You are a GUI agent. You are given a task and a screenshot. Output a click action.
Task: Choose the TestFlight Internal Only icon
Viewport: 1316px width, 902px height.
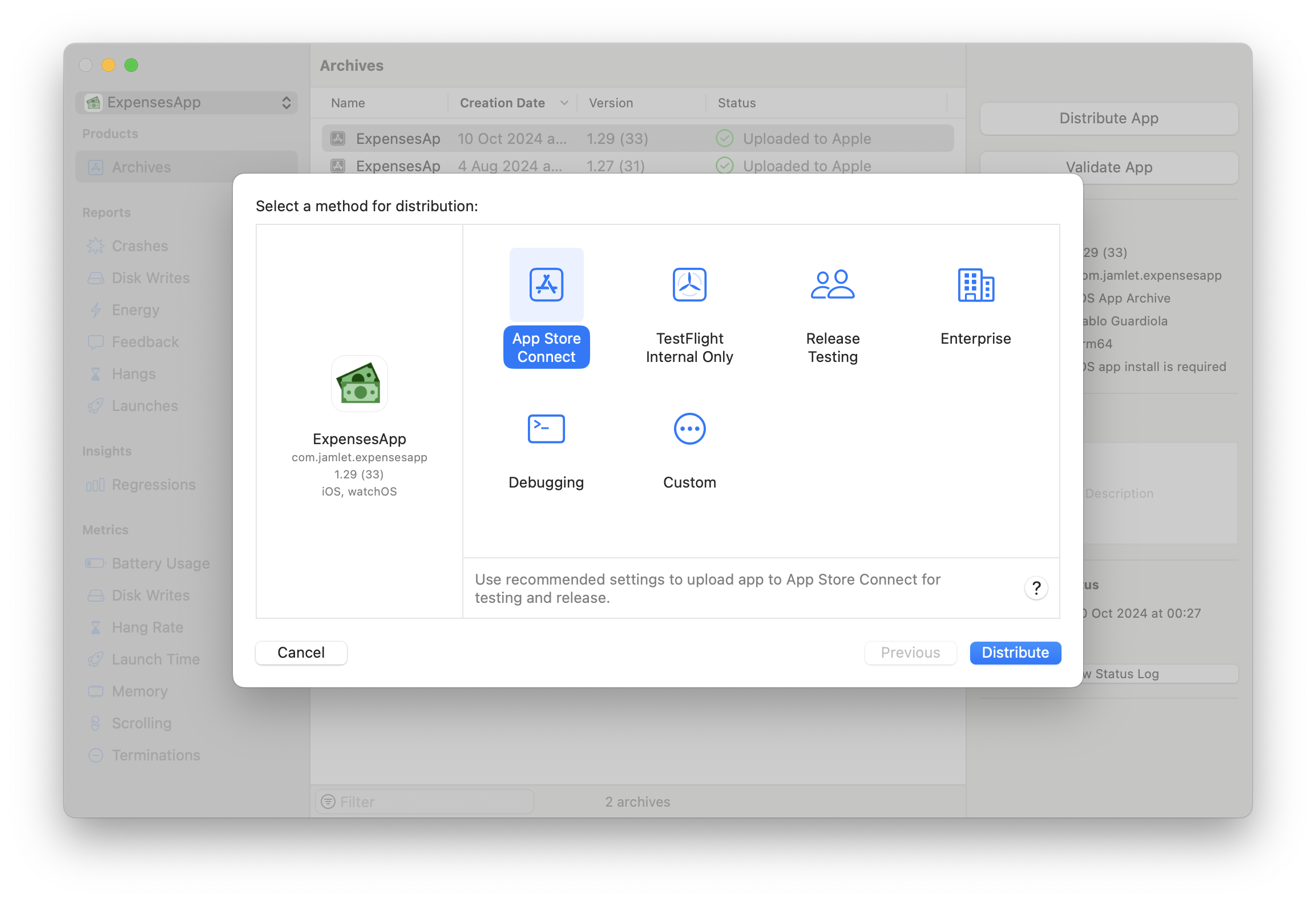[689, 284]
